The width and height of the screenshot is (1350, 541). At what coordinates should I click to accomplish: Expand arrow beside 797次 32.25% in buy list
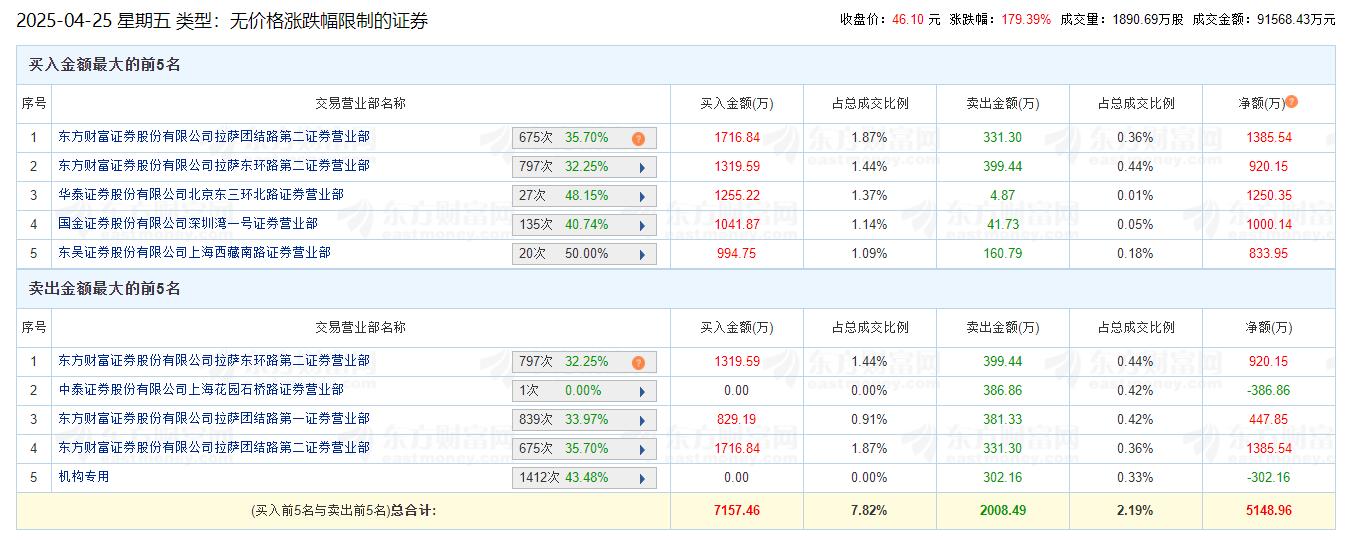pyautogui.click(x=641, y=167)
